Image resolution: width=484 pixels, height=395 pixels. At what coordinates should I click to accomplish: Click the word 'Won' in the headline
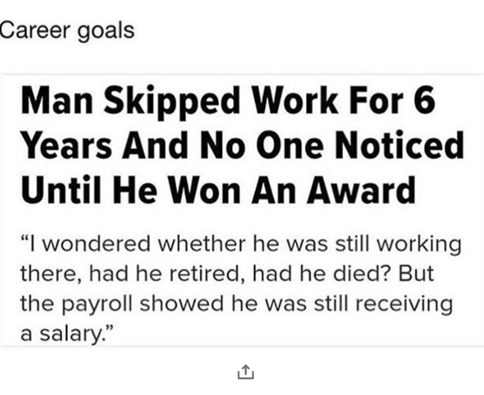click(204, 190)
